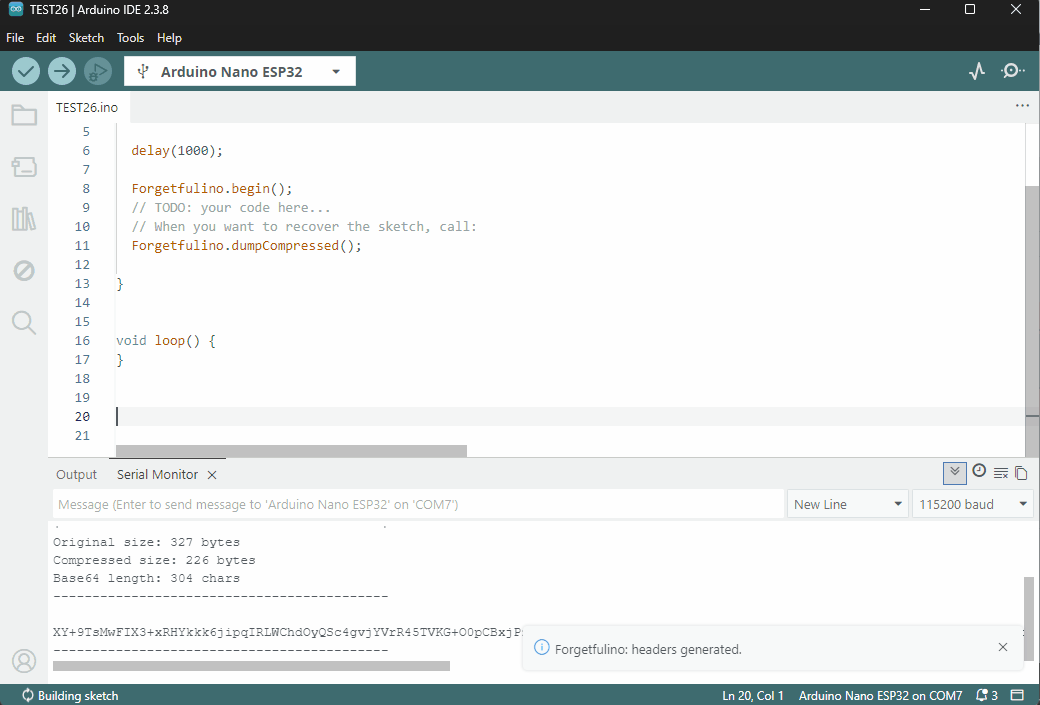Click the void loop() line

[x=166, y=340]
